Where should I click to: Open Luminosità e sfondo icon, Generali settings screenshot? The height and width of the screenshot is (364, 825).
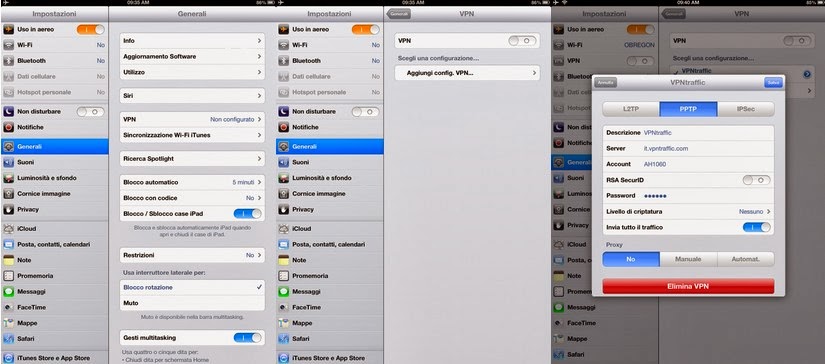(x=8, y=178)
